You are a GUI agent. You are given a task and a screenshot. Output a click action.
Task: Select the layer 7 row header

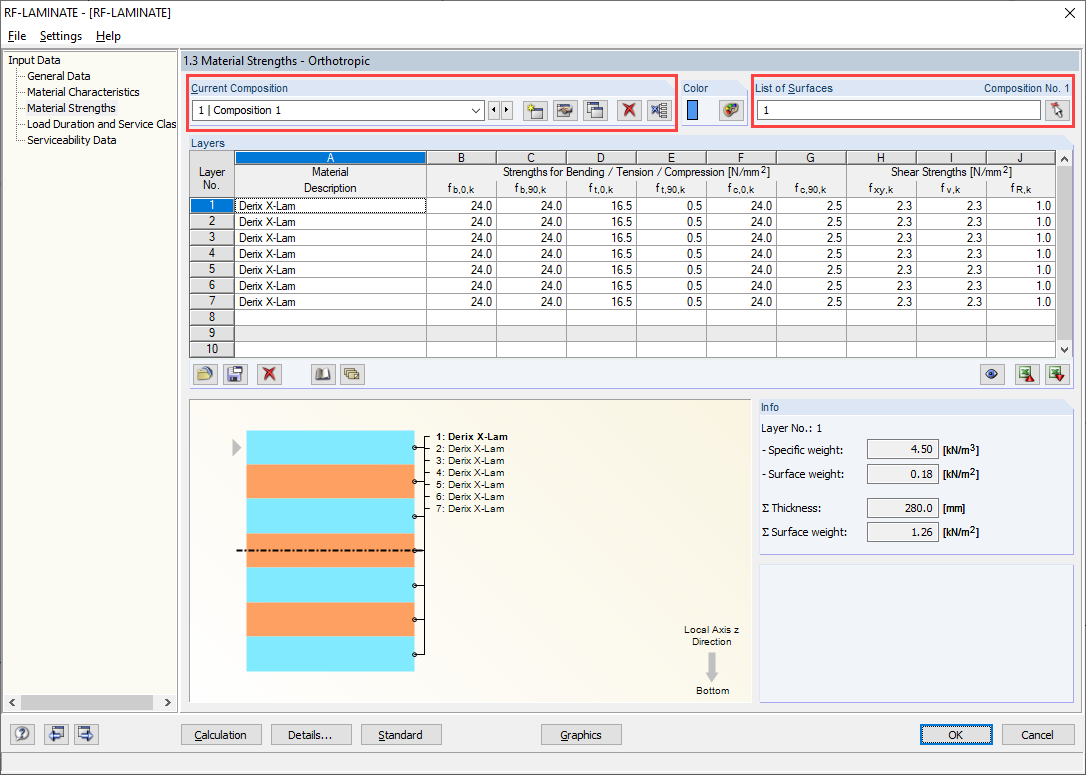coord(212,301)
